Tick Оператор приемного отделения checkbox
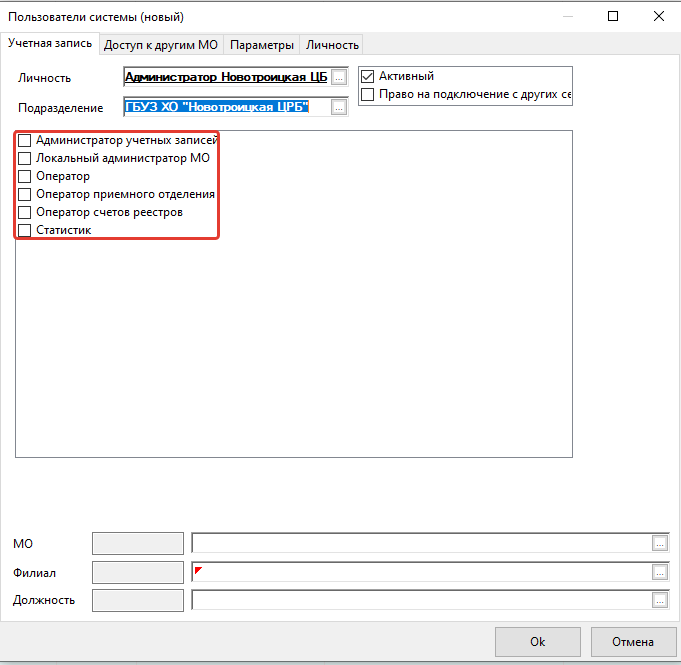681x665 pixels. point(24,194)
